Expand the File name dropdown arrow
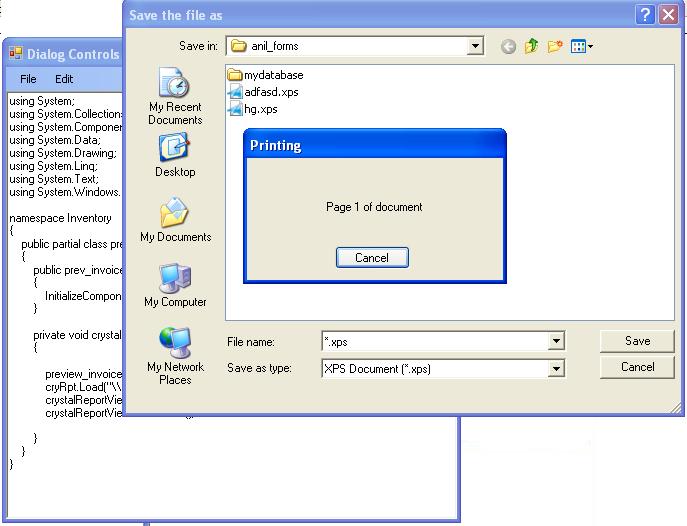The height and width of the screenshot is (526, 687). [x=556, y=341]
